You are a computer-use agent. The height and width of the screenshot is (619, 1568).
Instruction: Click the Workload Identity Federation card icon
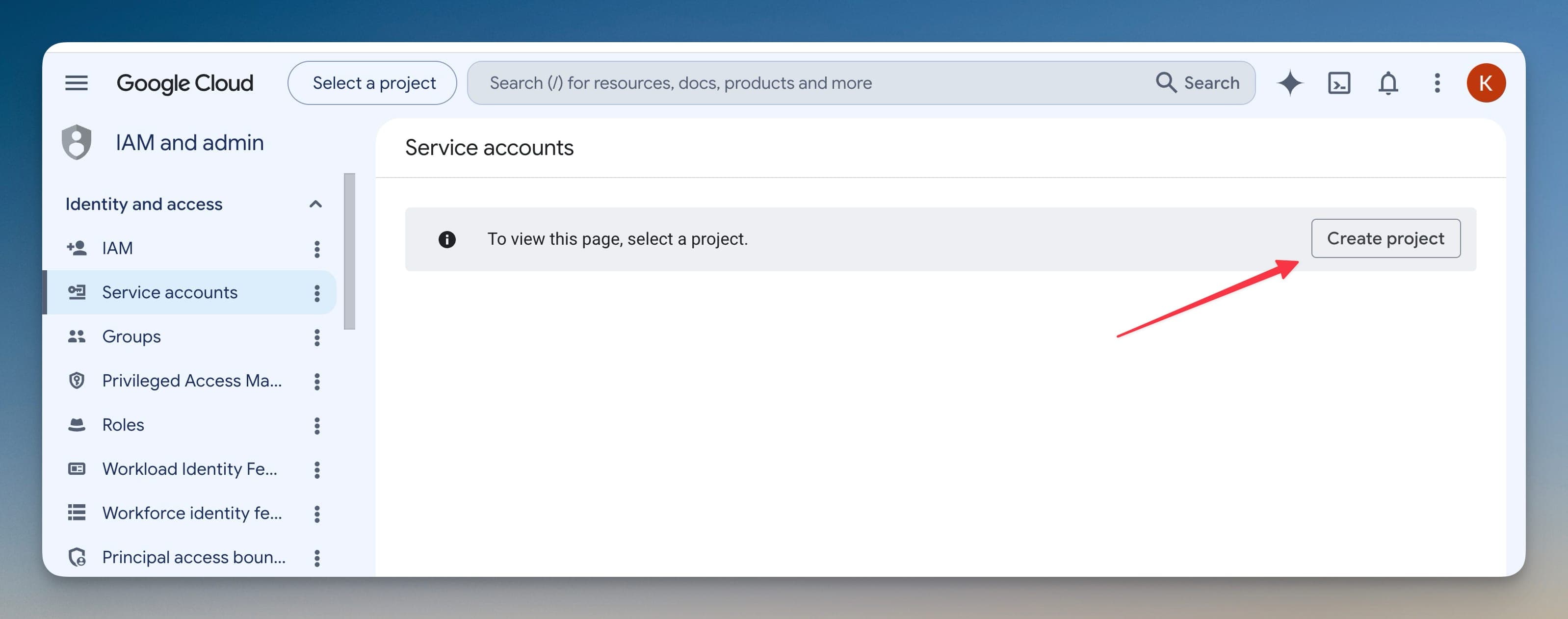[x=77, y=468]
